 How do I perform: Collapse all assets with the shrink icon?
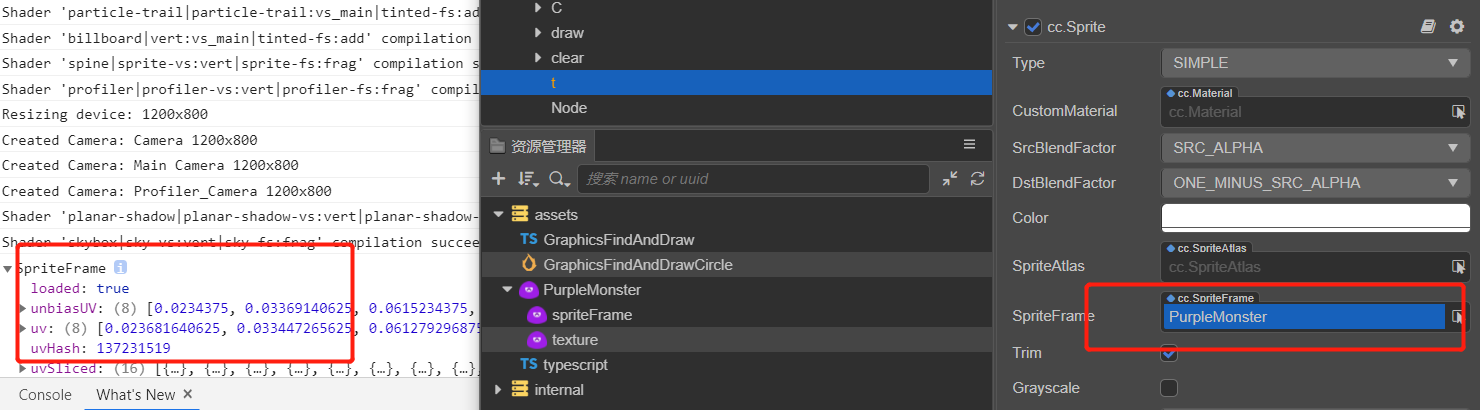950,179
